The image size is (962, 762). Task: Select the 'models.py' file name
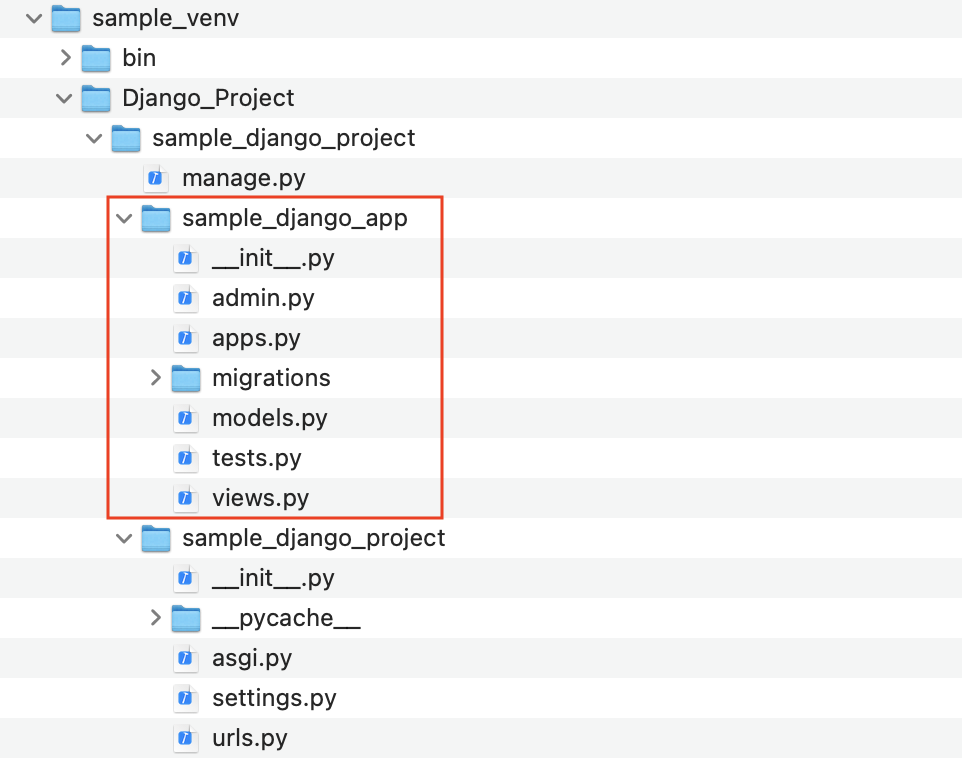tap(270, 418)
